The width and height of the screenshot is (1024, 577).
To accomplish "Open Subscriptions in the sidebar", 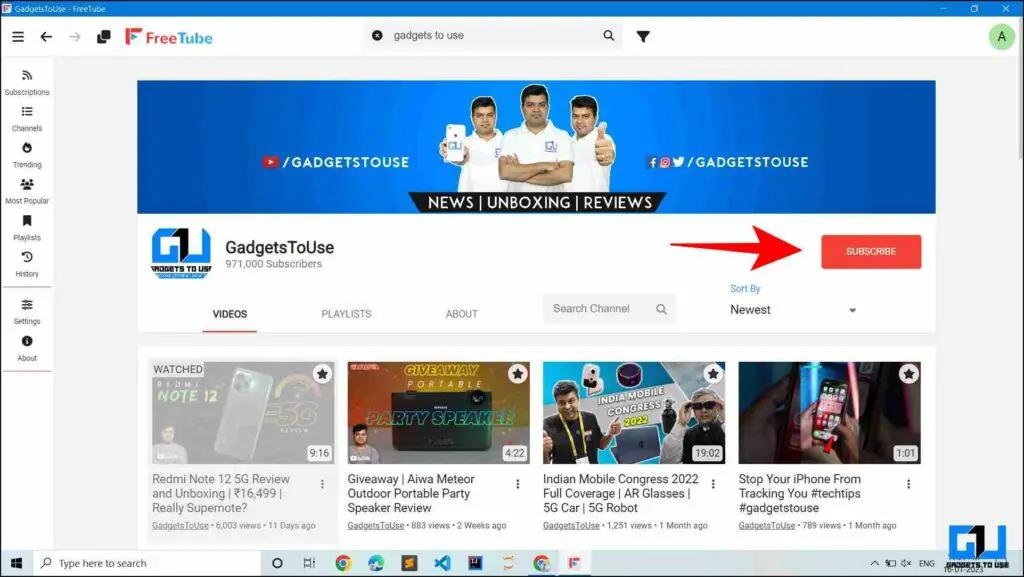I will pyautogui.click(x=27, y=82).
